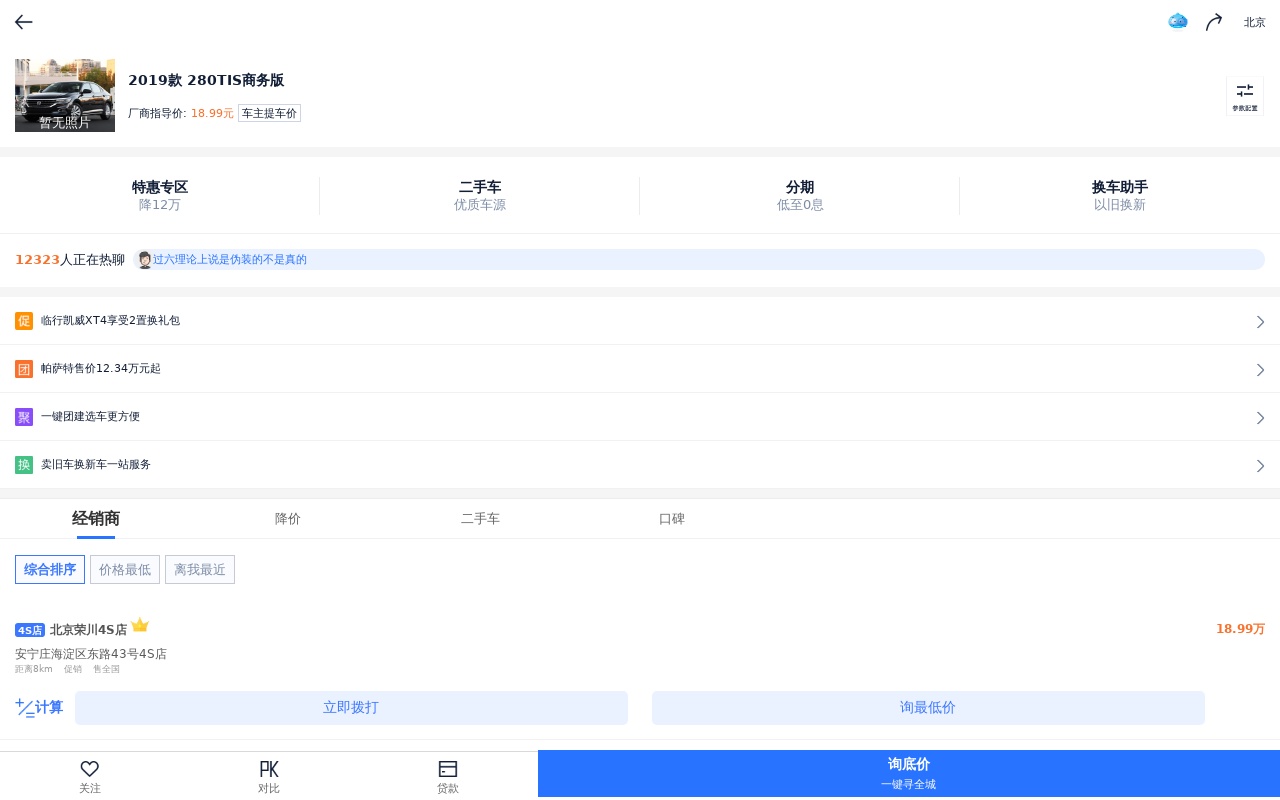Click 询底价 一键寻全城 button
Viewport: 1280px width, 800px height.
[x=909, y=774]
